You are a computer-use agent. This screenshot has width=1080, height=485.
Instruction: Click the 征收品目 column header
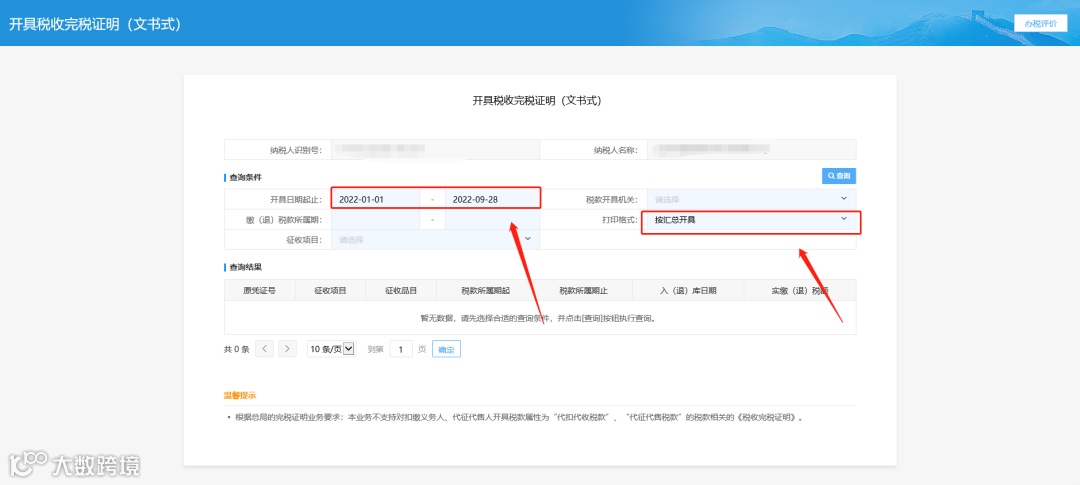401,290
